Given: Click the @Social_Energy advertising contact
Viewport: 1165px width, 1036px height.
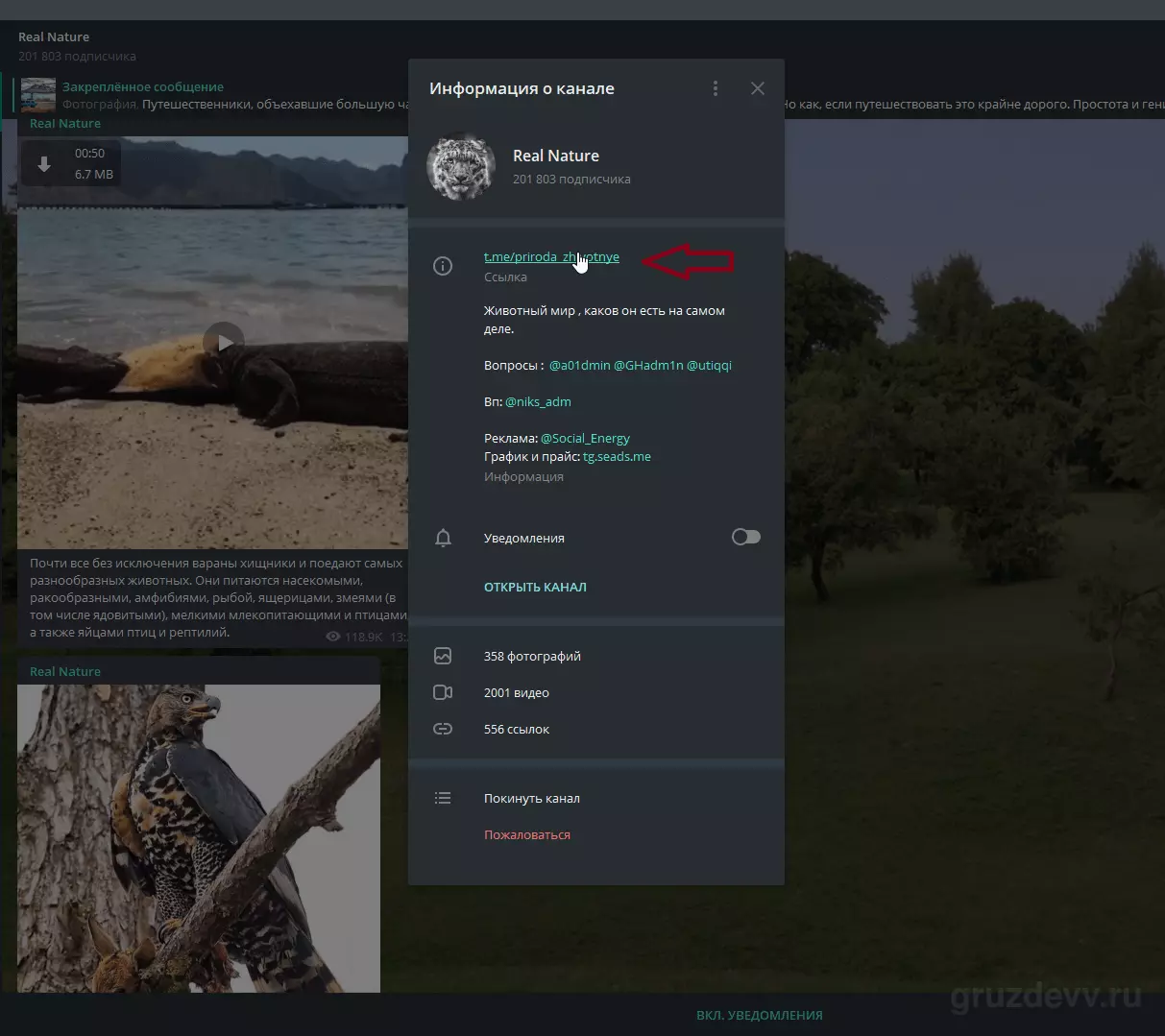Looking at the screenshot, I should pos(585,438).
